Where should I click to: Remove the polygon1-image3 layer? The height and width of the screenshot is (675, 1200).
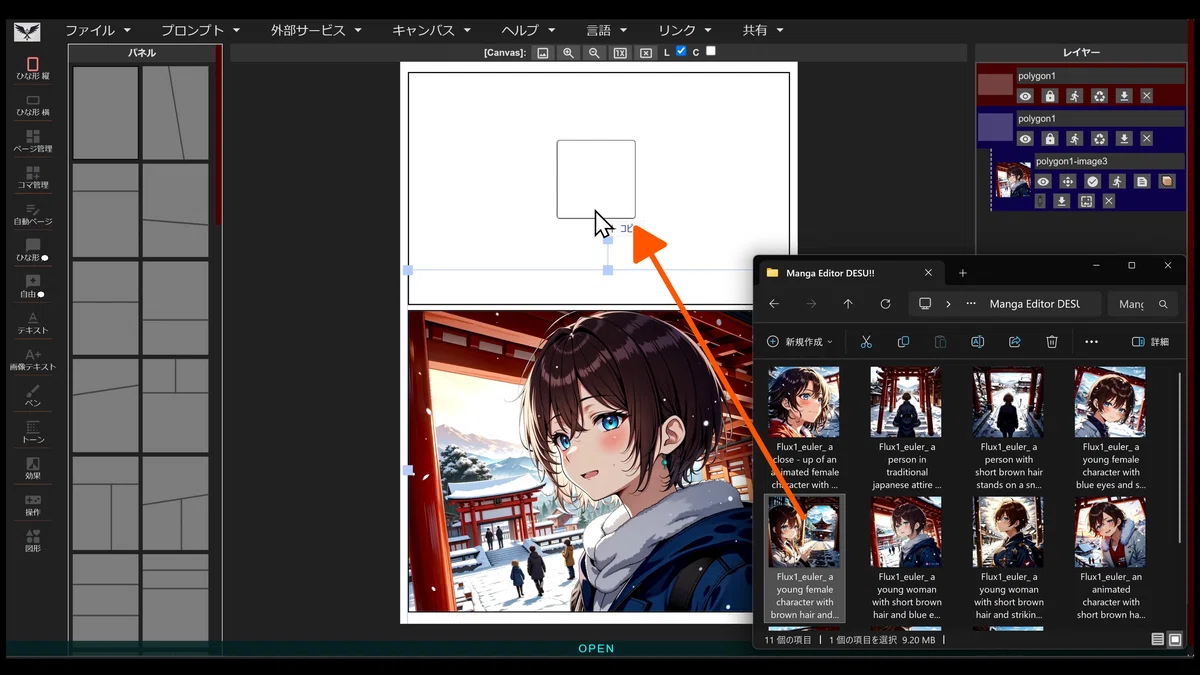click(x=1109, y=201)
